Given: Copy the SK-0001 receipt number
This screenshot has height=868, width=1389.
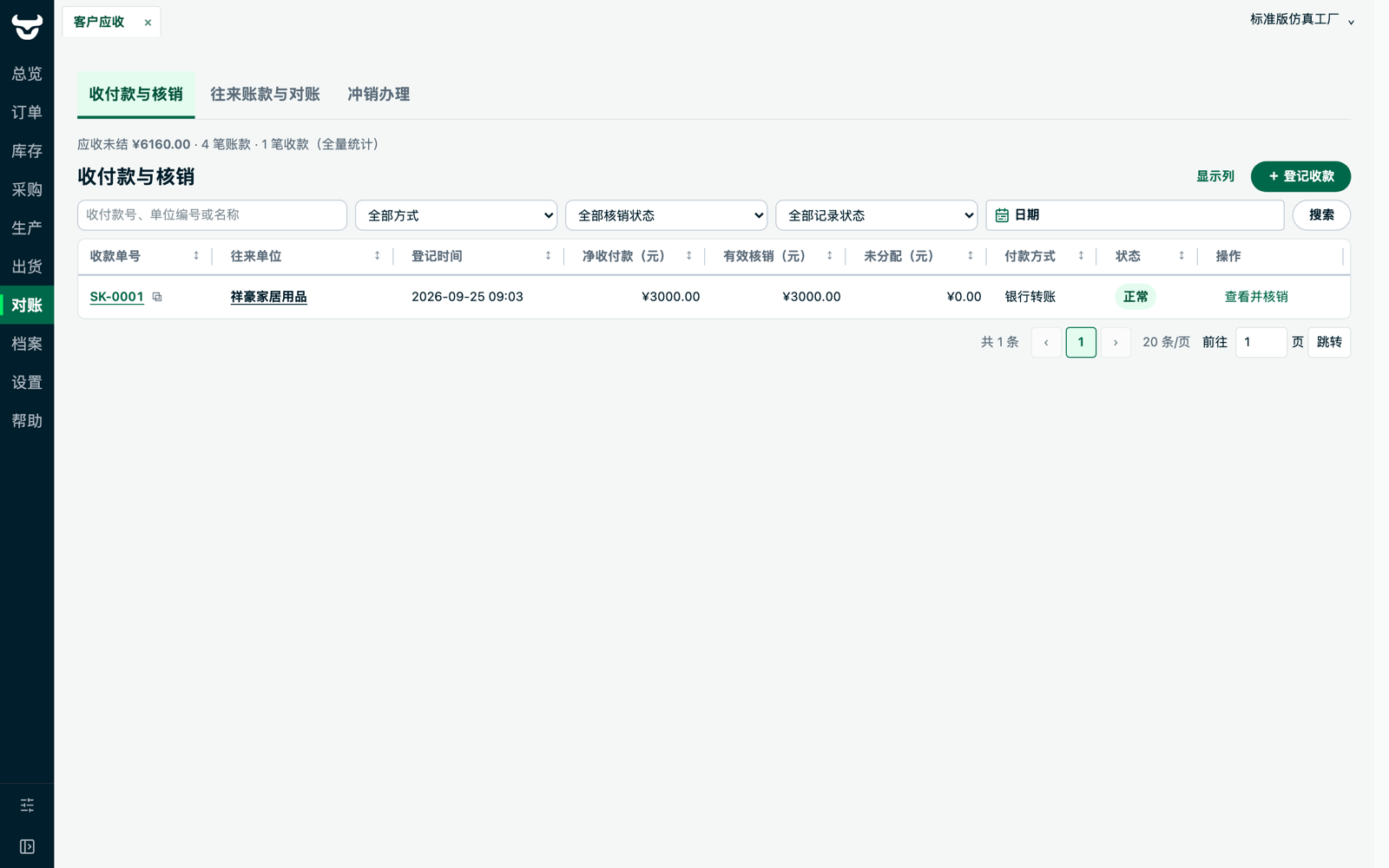Looking at the screenshot, I should click(157, 297).
